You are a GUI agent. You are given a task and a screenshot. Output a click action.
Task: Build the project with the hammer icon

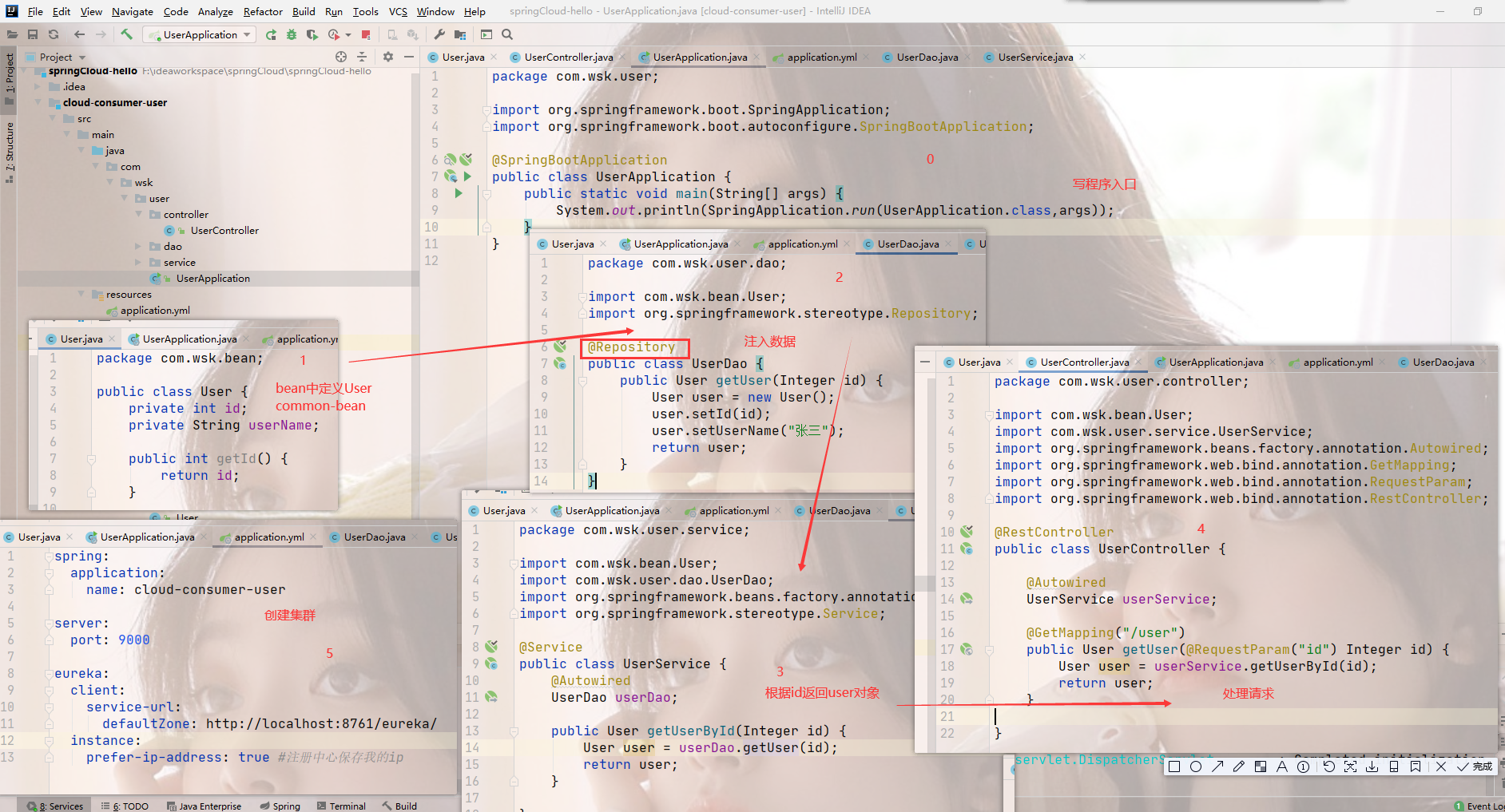point(126,34)
